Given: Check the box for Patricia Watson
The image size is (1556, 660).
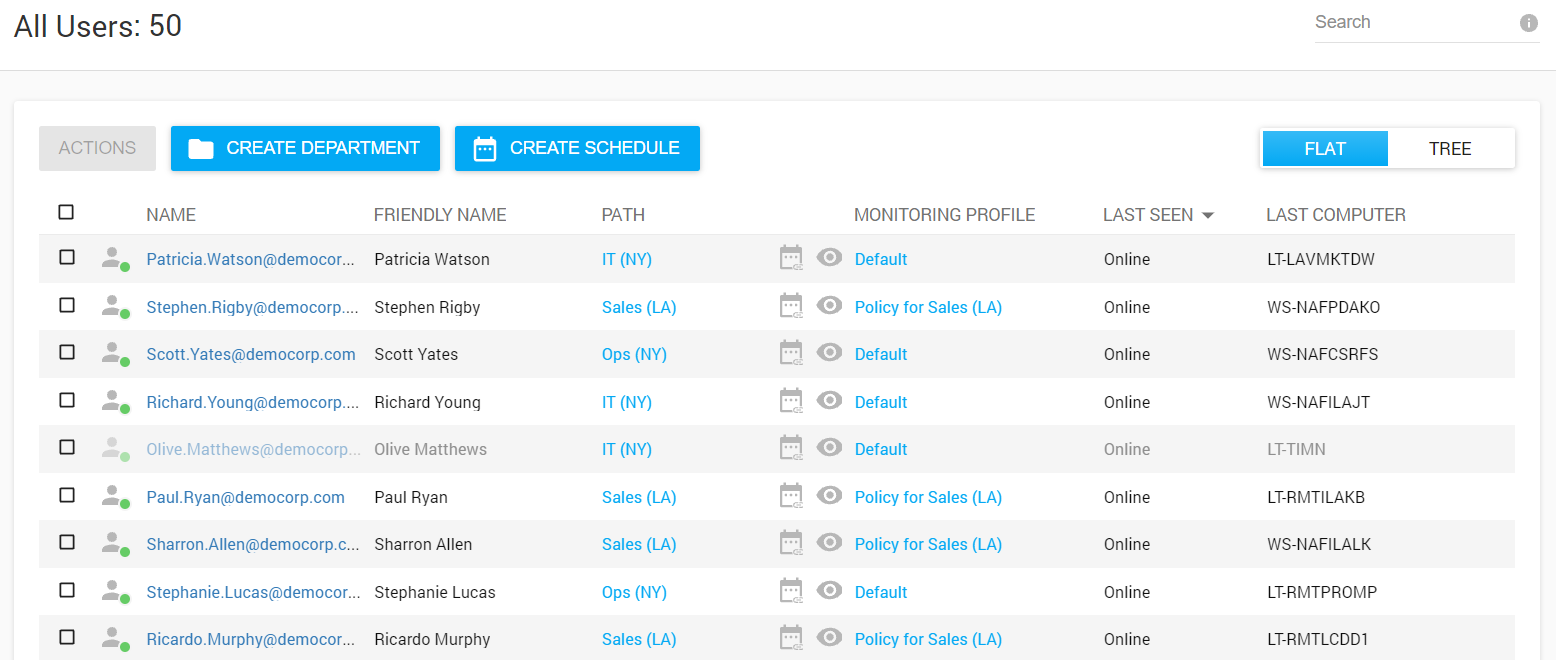Looking at the screenshot, I should click(x=66, y=257).
